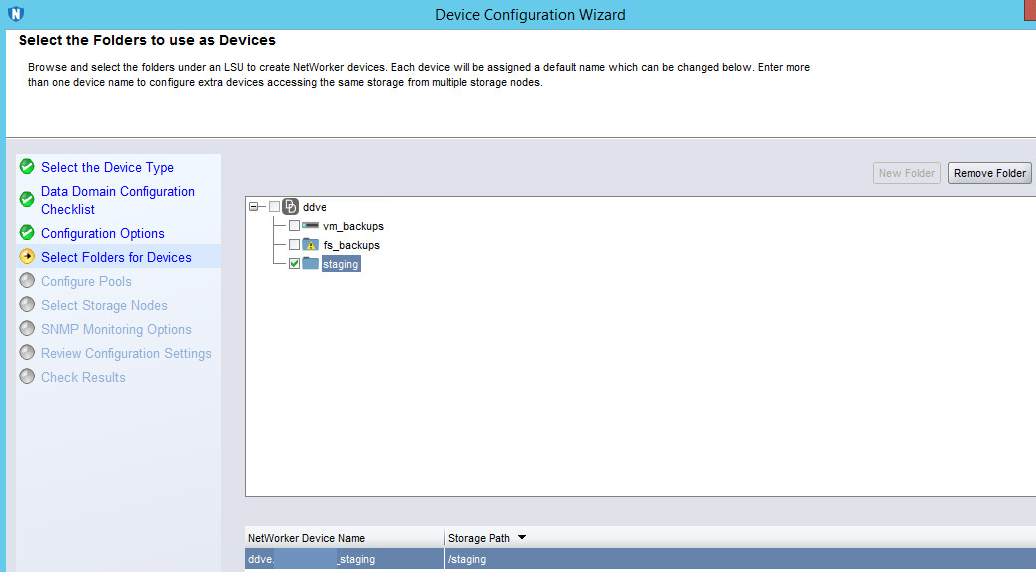
Task: Click the New Folder button
Action: [x=906, y=173]
